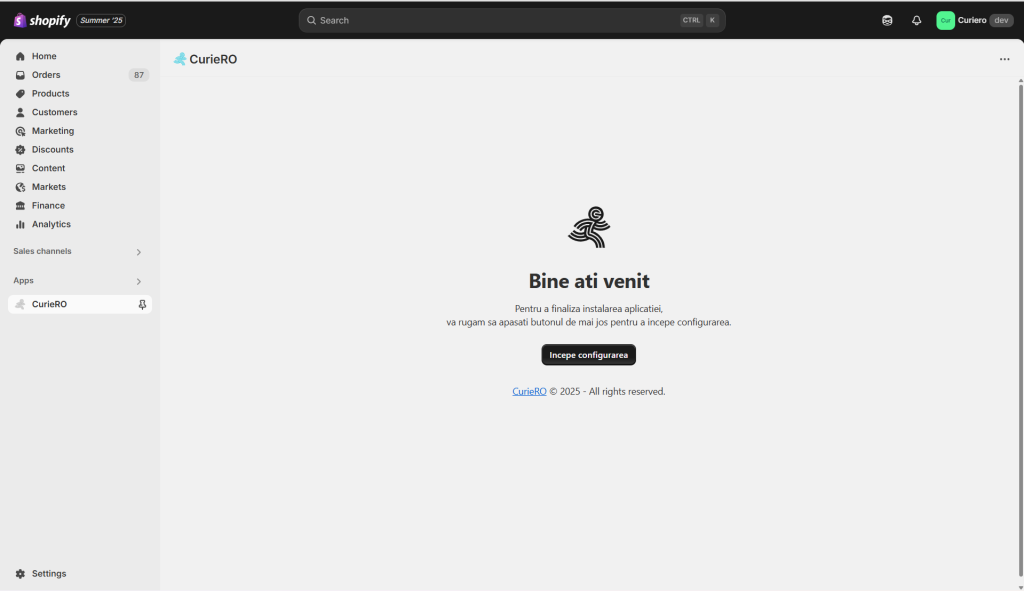The height and width of the screenshot is (591, 1024).
Task: Expand Apps chevron
Action: point(138,281)
